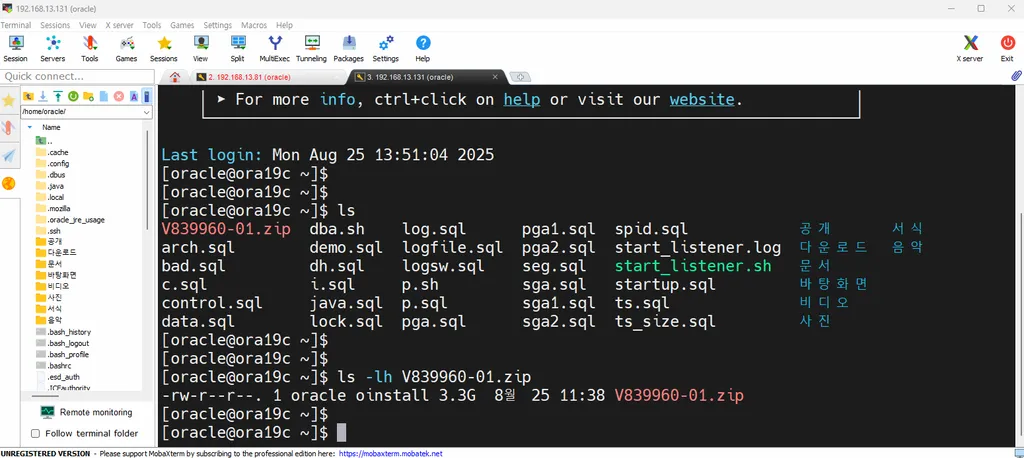Open the Macros menu
The height and width of the screenshot is (458, 1024).
coord(254,25)
